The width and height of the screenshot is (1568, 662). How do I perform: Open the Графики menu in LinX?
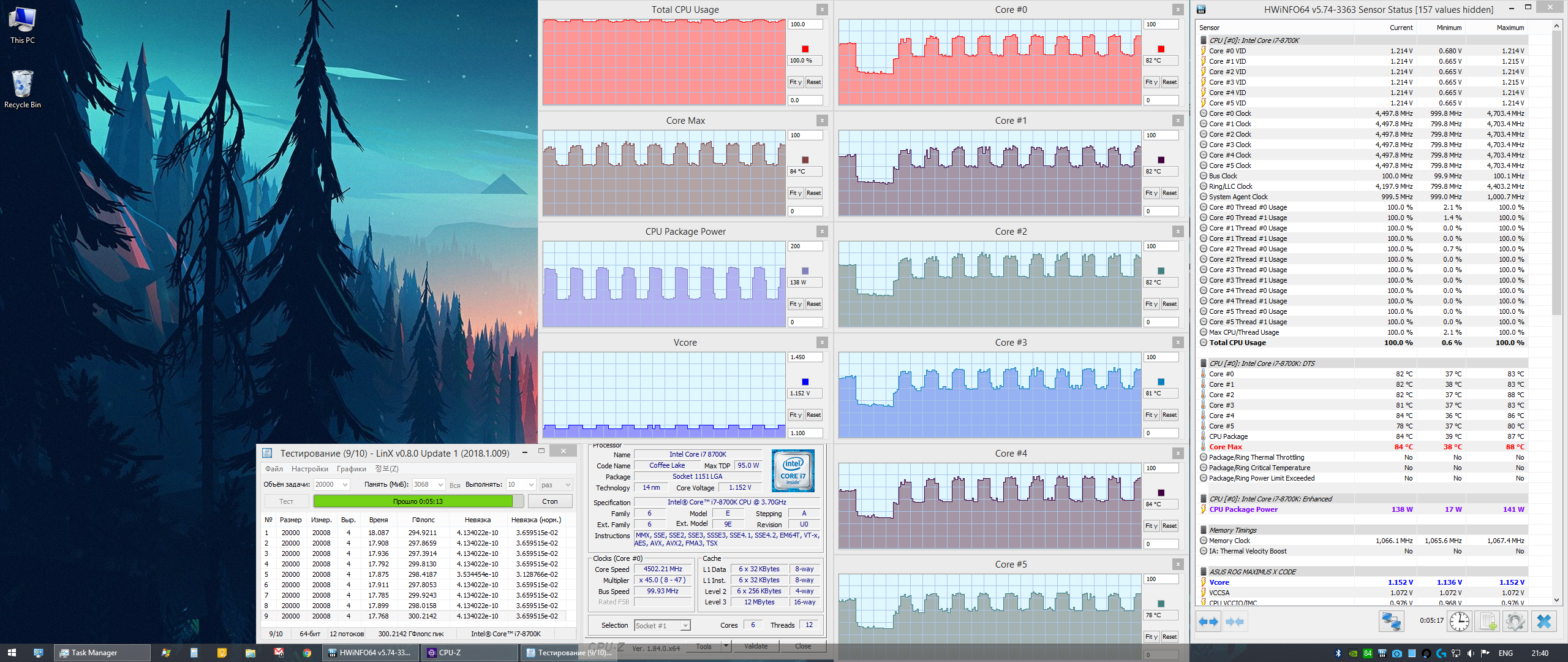point(351,469)
